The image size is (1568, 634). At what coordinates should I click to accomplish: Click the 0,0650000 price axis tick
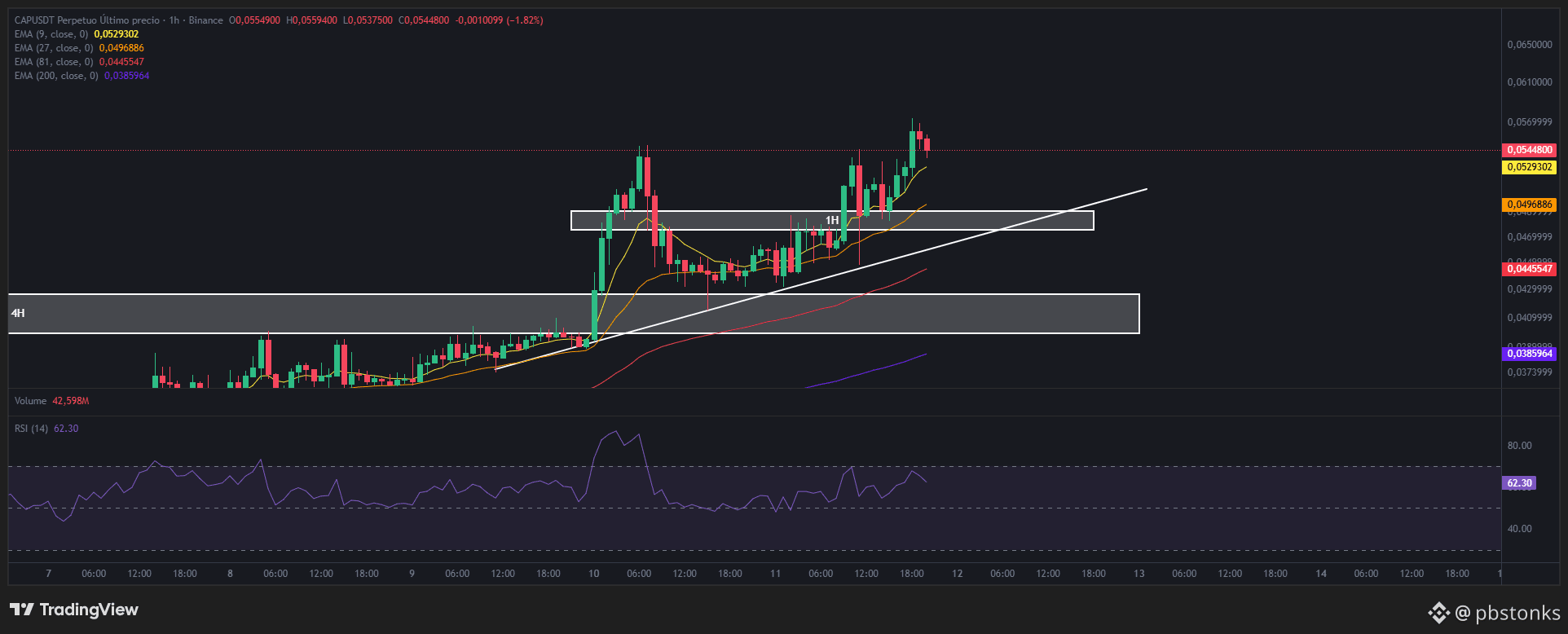(1530, 45)
